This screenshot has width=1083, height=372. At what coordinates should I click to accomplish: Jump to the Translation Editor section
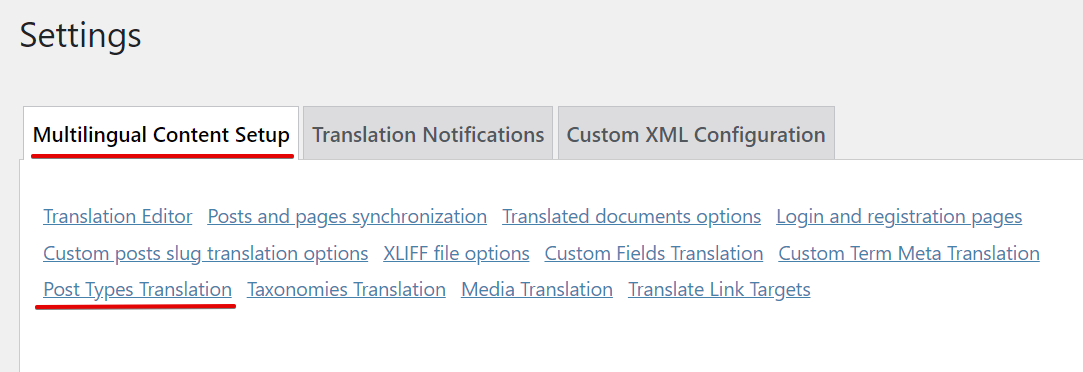click(x=117, y=217)
